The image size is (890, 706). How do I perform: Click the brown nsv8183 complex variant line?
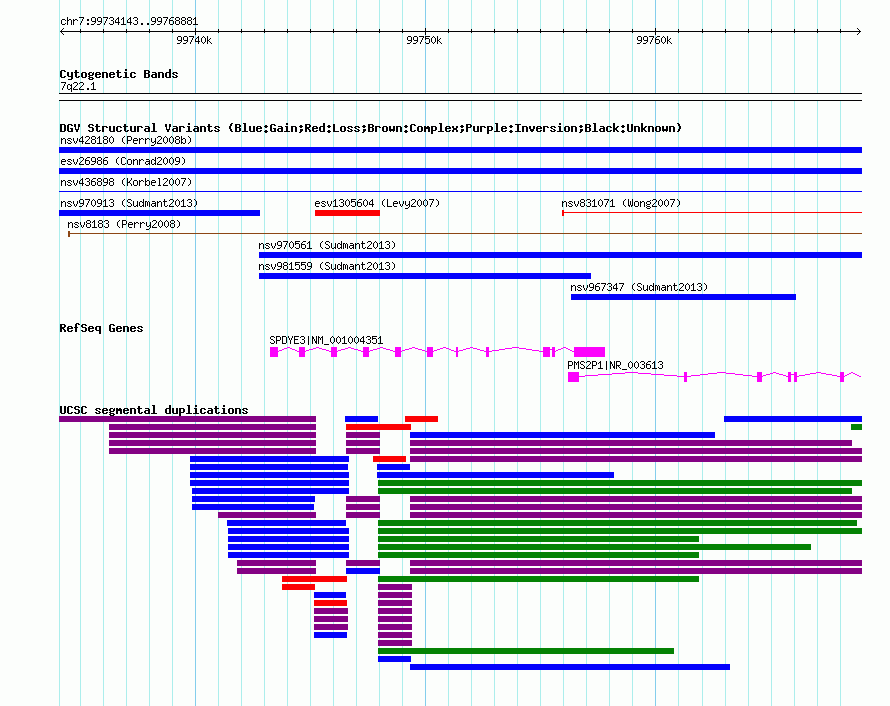[x=465, y=233]
